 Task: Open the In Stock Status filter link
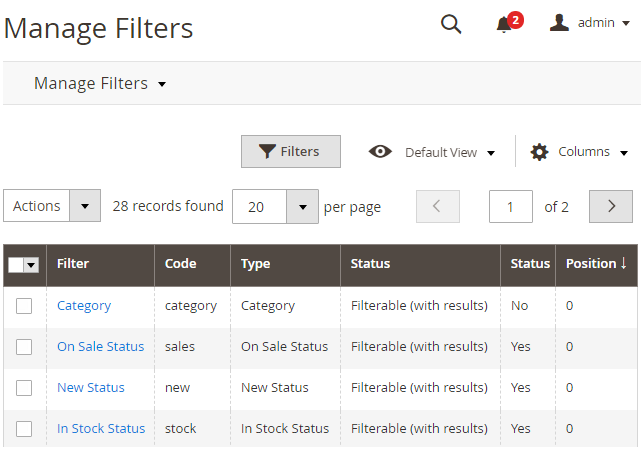pyautogui.click(x=101, y=428)
